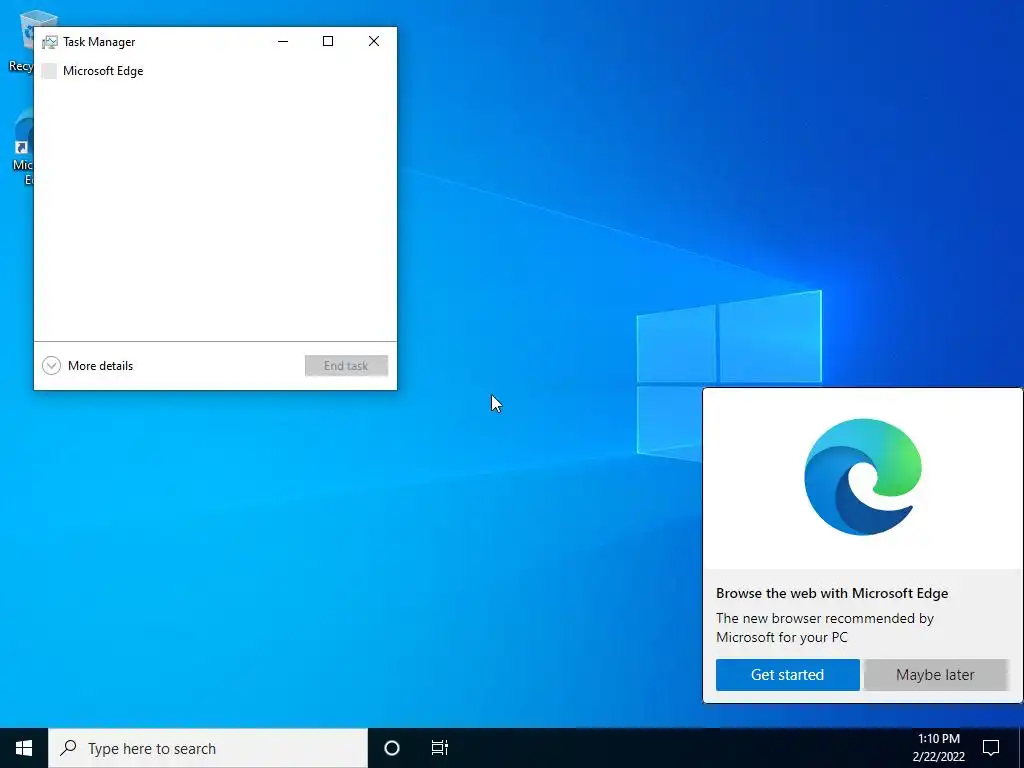Minimize the Task Manager window
The image size is (1024, 768).
[x=283, y=41]
